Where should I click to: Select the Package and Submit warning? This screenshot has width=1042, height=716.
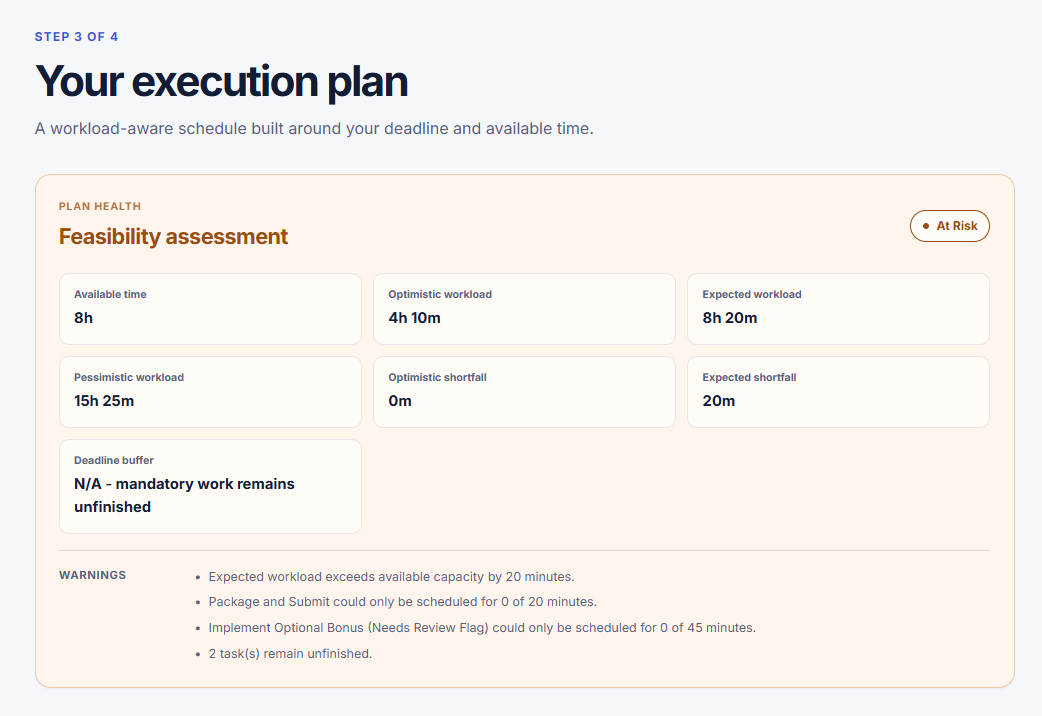click(403, 602)
